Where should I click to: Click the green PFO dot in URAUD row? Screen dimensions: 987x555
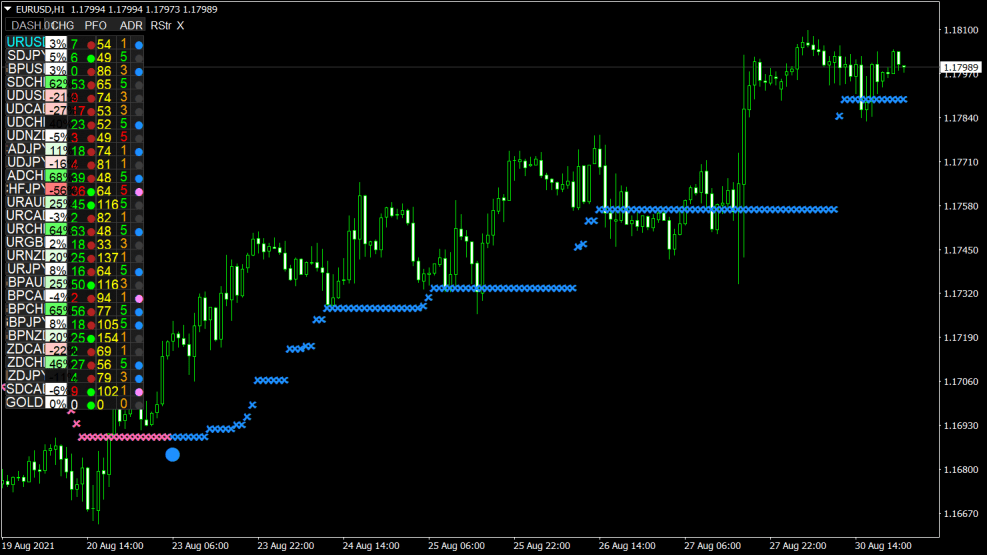(91, 205)
